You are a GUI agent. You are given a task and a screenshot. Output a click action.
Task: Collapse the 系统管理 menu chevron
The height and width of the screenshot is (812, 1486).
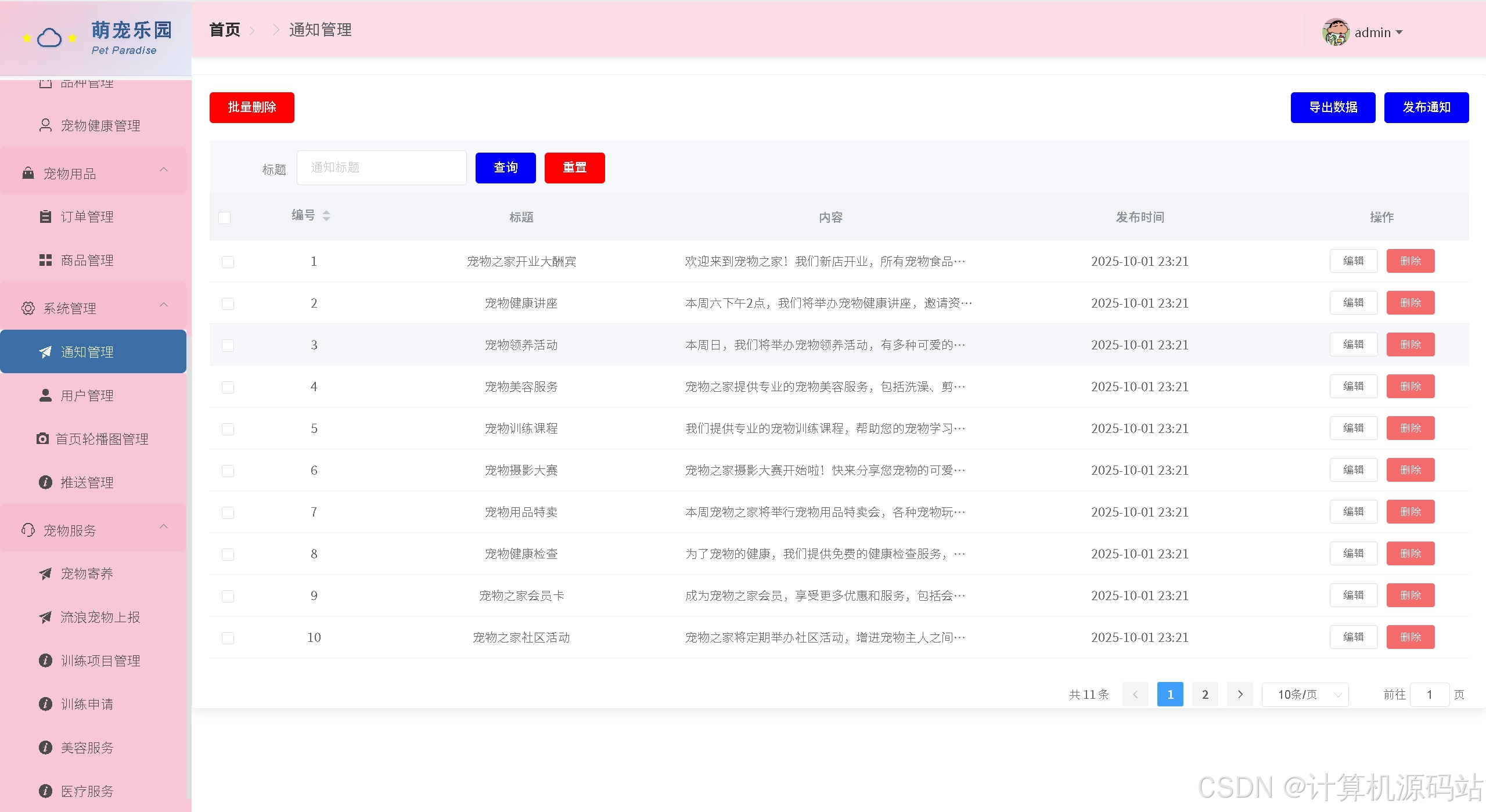click(x=164, y=305)
